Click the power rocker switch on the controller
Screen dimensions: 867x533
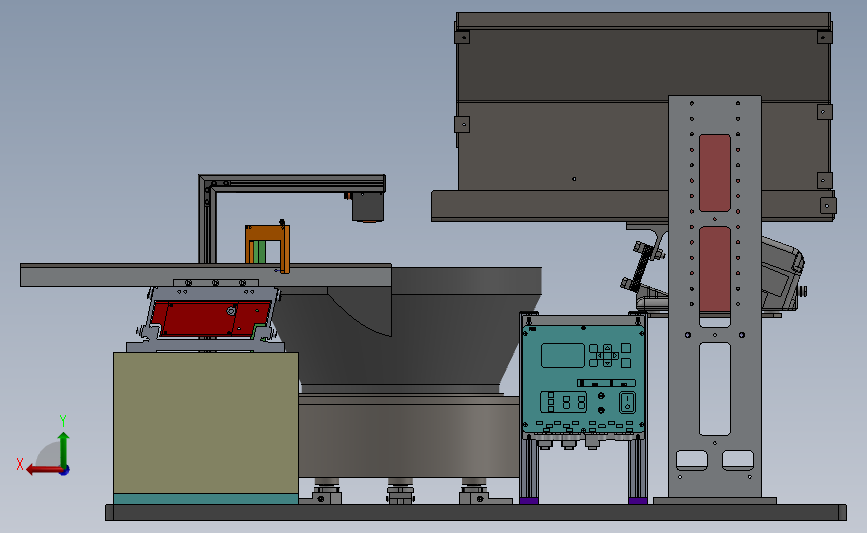tap(627, 403)
